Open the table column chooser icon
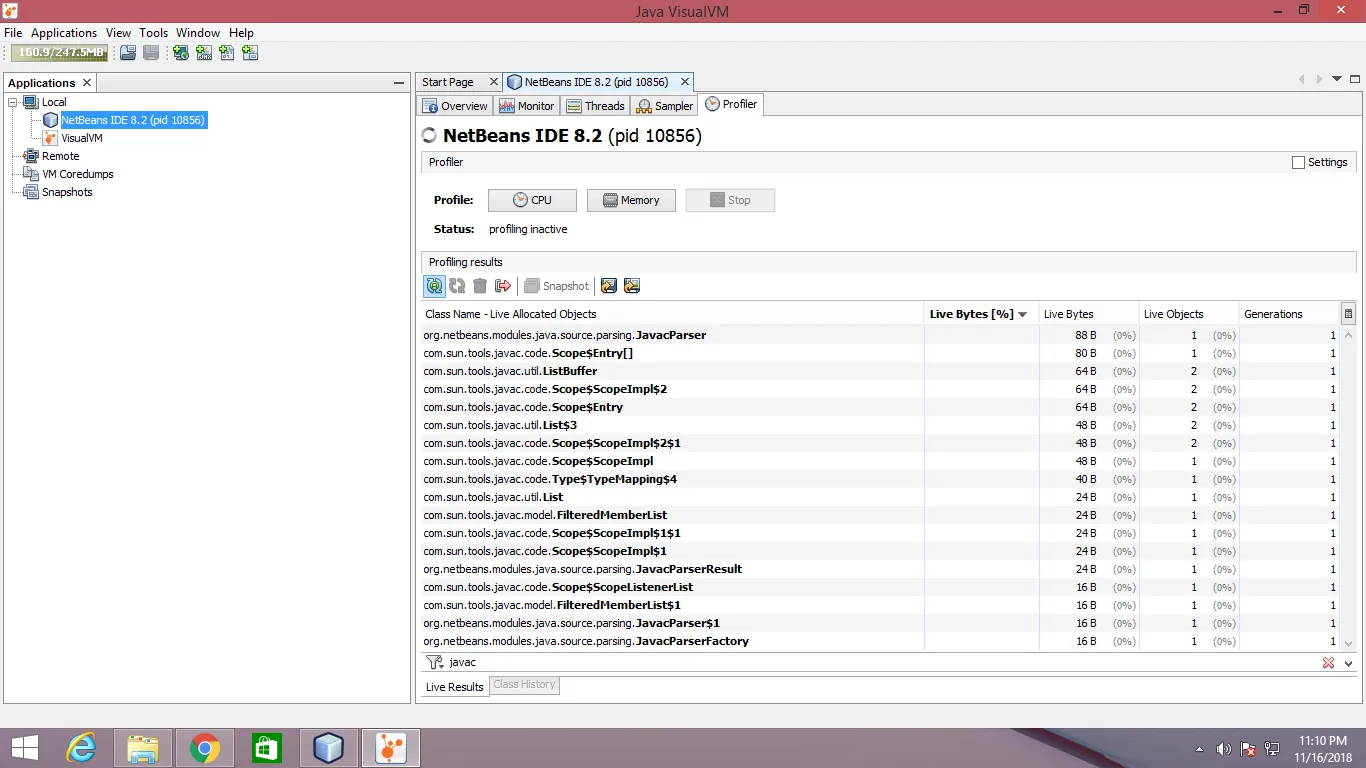The height and width of the screenshot is (768, 1366). tap(1348, 314)
